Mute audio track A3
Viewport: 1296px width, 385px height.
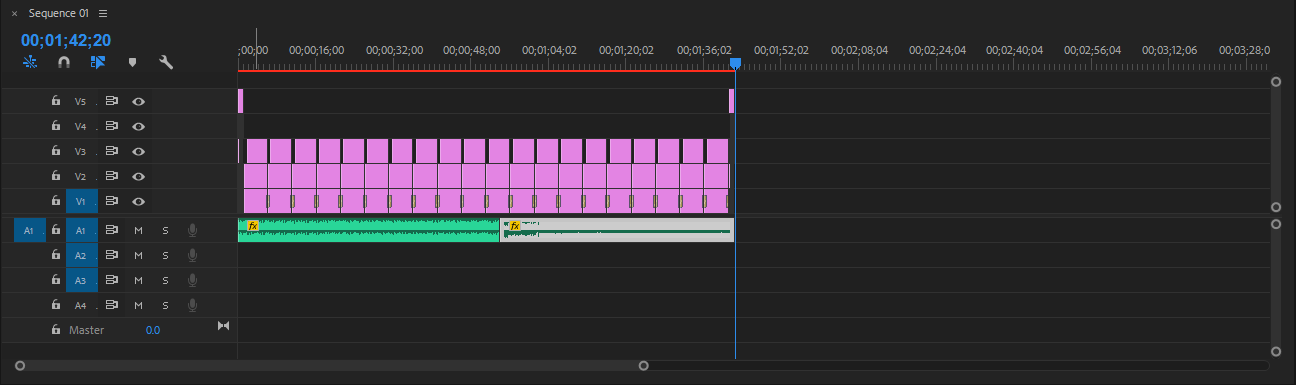139,280
